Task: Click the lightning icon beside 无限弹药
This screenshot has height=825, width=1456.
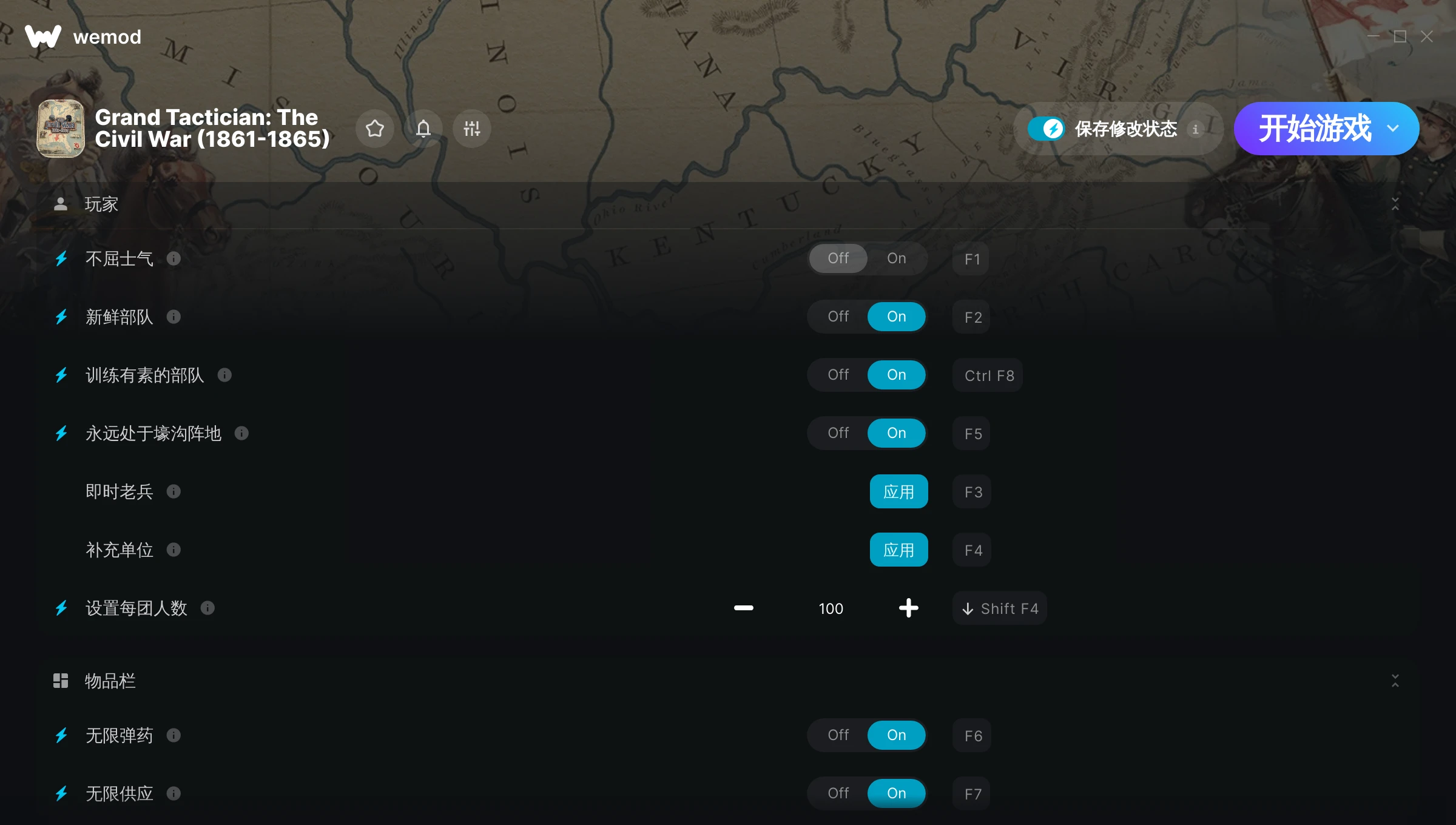Action: (x=61, y=735)
